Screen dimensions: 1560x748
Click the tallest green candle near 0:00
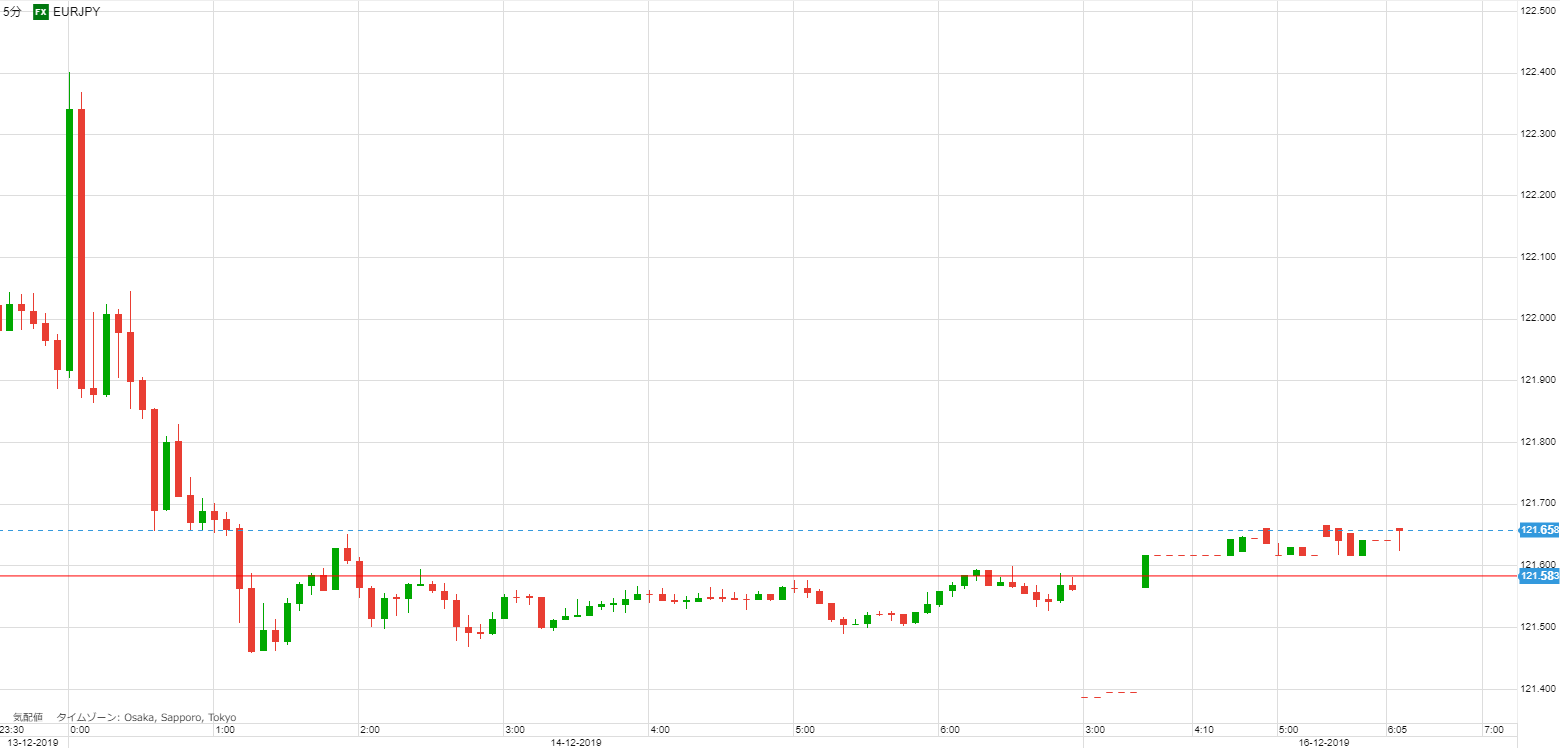tap(69, 240)
